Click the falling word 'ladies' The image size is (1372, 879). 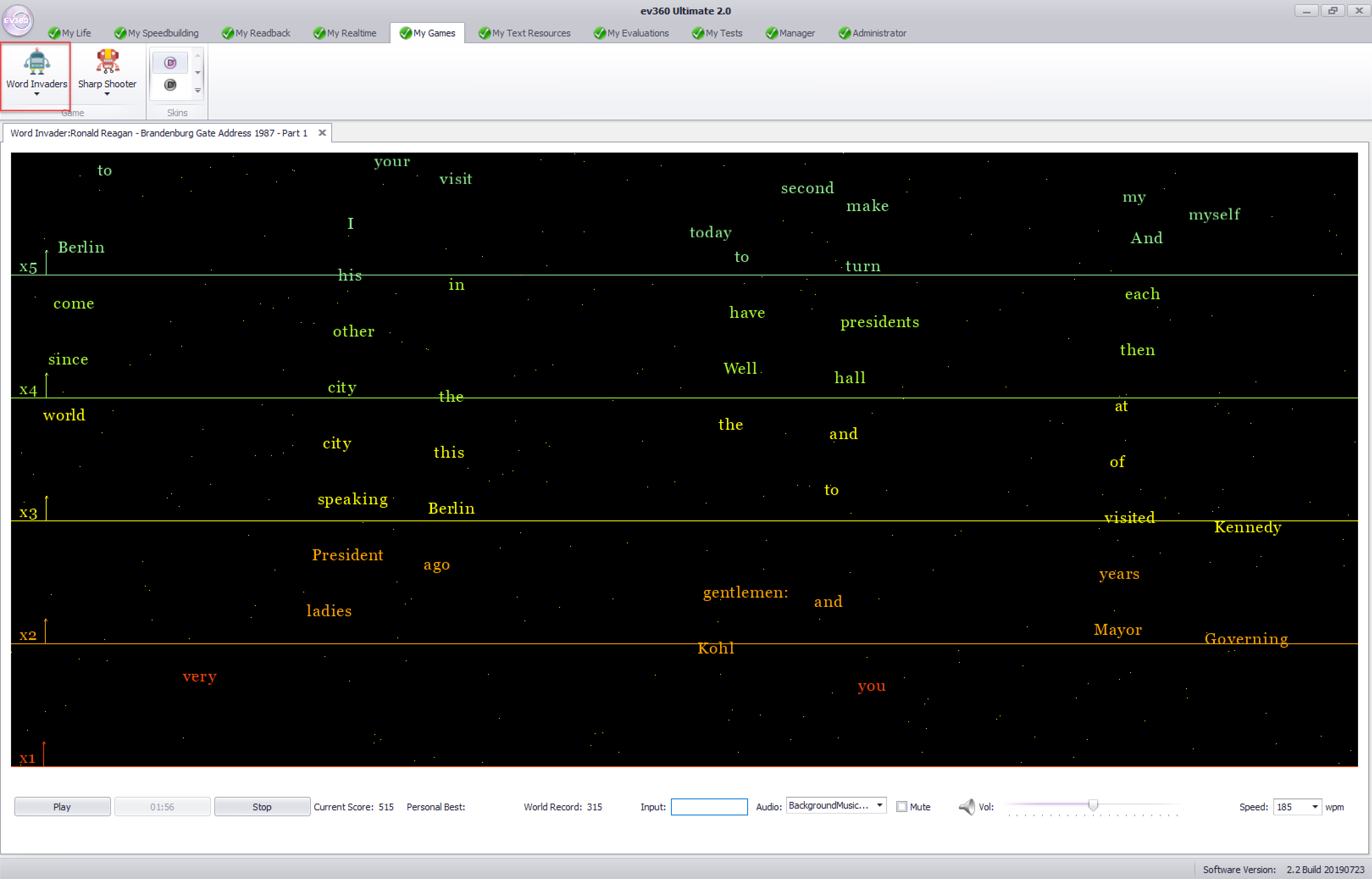329,611
